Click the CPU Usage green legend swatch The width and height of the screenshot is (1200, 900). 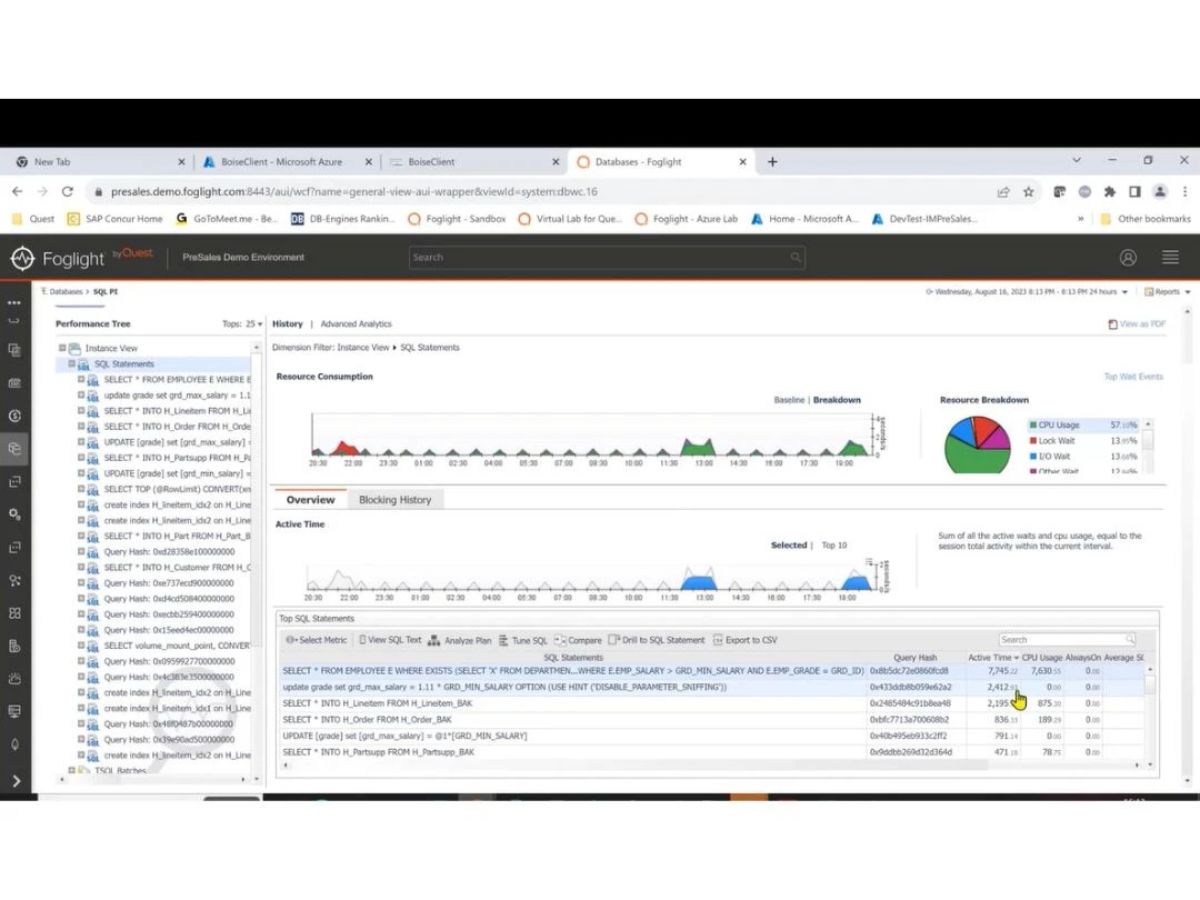[x=1033, y=425]
